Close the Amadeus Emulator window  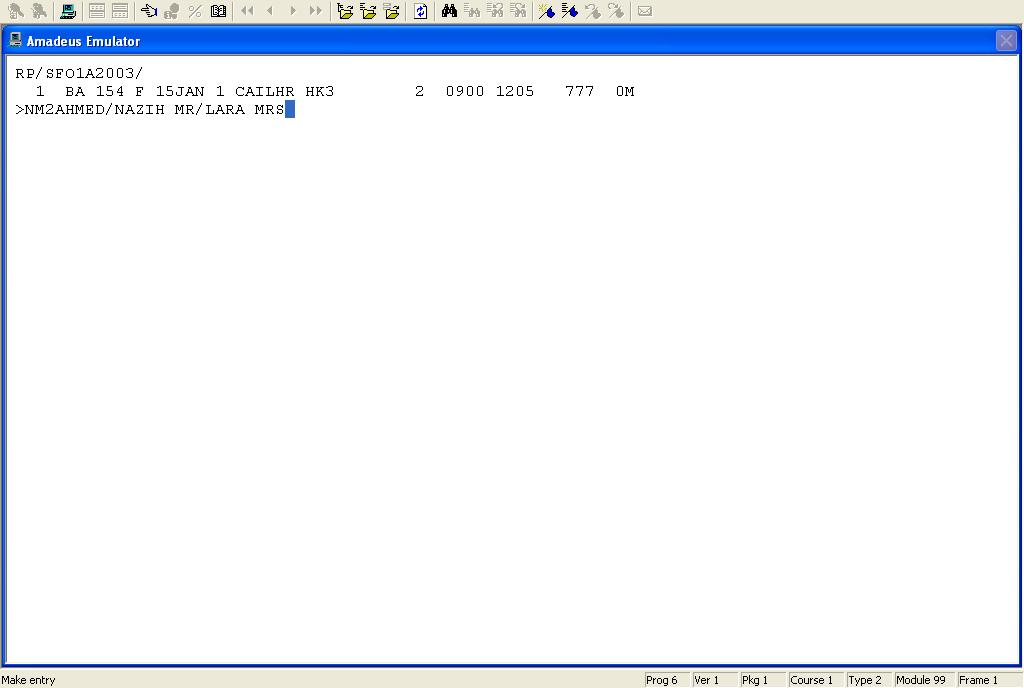[x=1006, y=41]
